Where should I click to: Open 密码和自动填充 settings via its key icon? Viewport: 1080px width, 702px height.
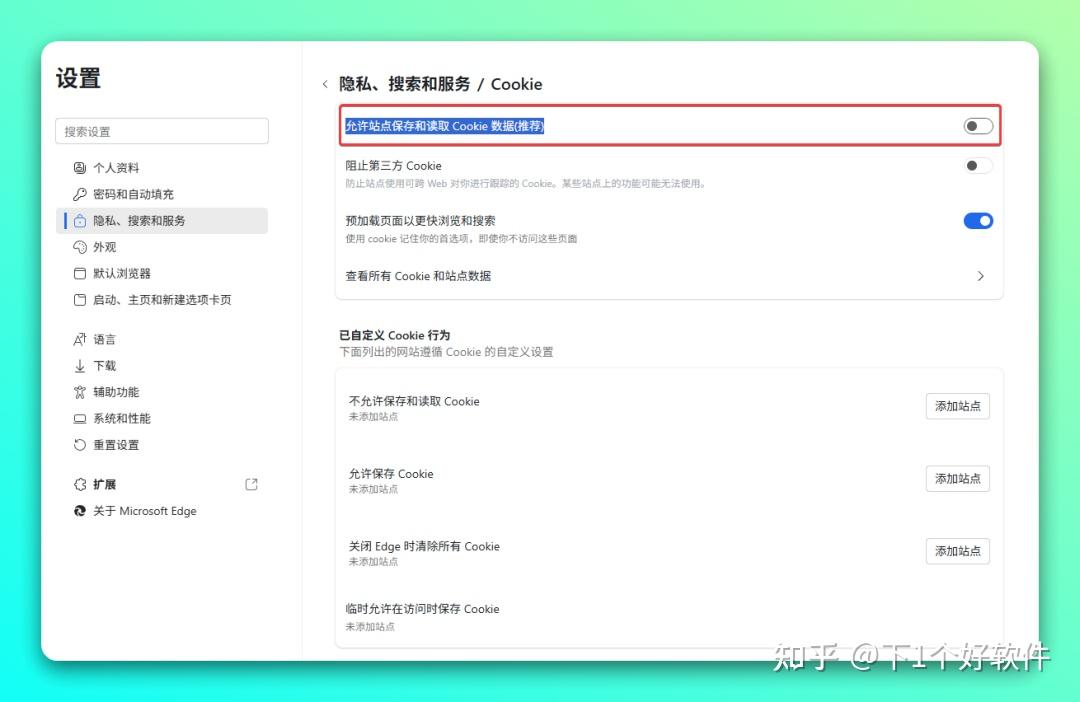[x=81, y=194]
